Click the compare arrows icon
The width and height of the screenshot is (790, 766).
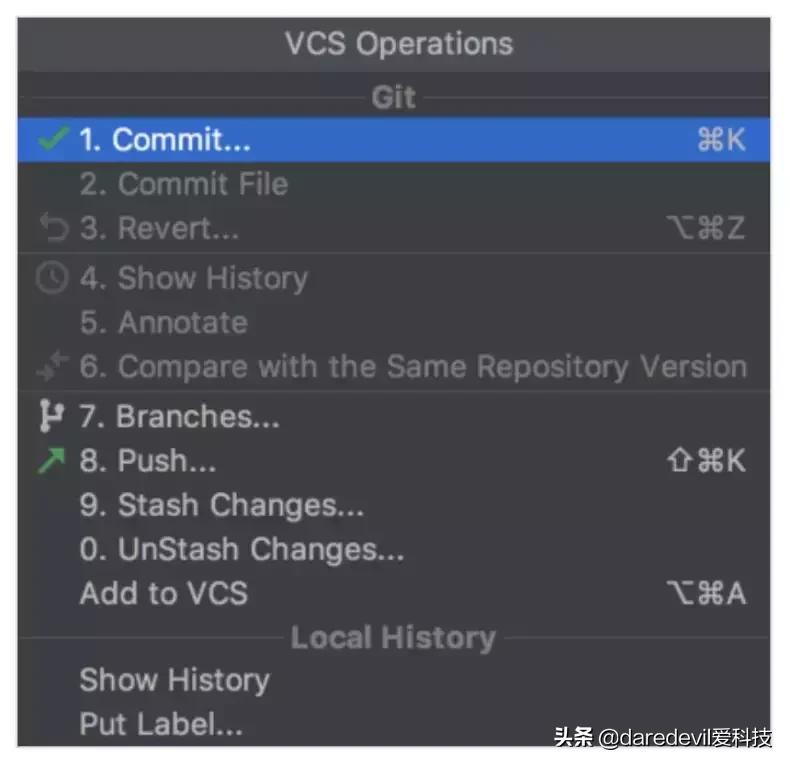click(x=53, y=367)
